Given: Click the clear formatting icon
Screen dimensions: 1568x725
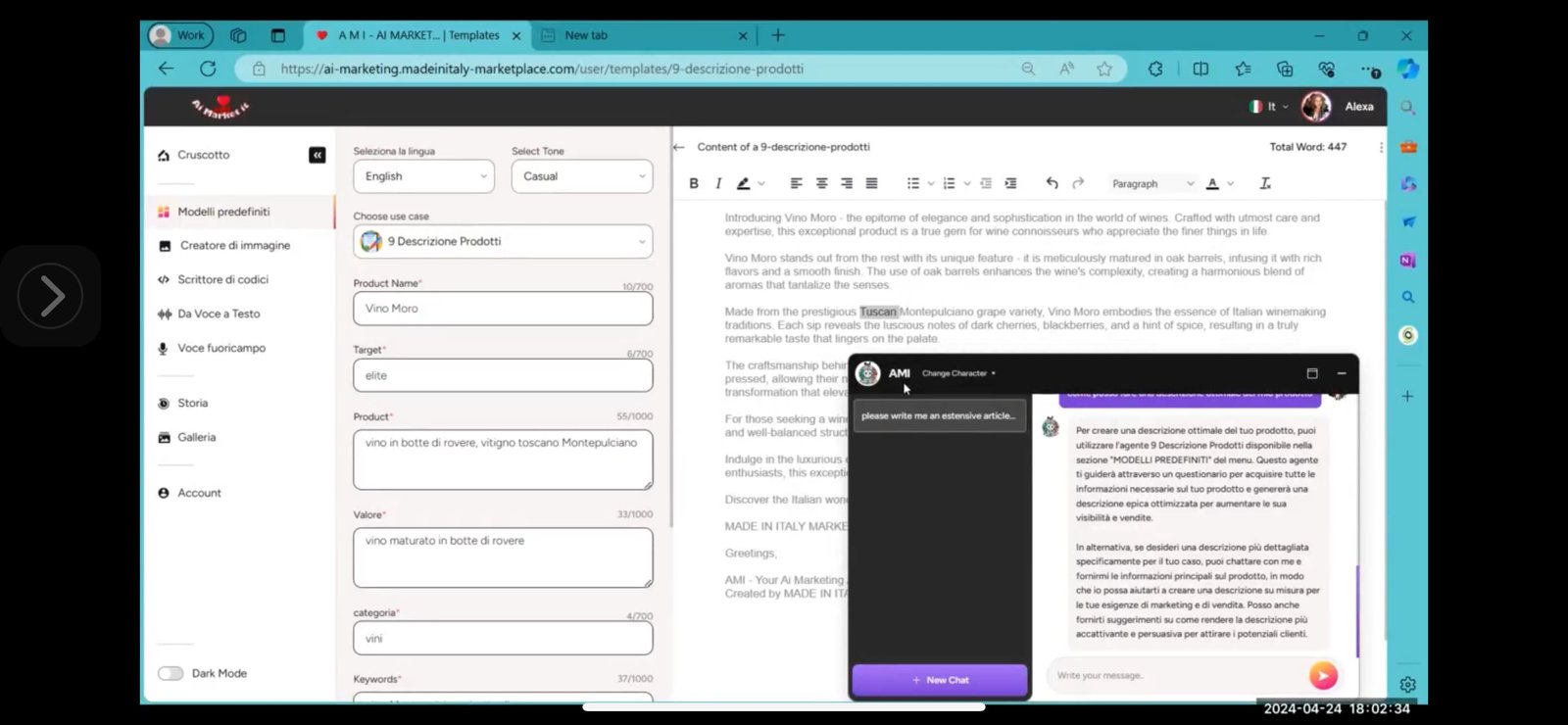Looking at the screenshot, I should pyautogui.click(x=1265, y=183).
